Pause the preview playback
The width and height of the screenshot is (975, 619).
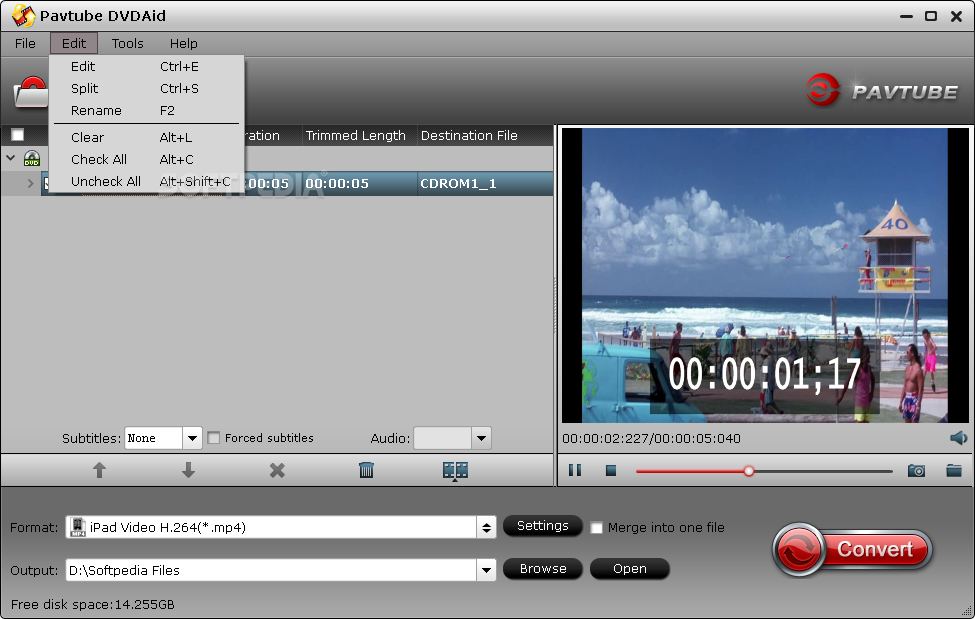tap(575, 470)
